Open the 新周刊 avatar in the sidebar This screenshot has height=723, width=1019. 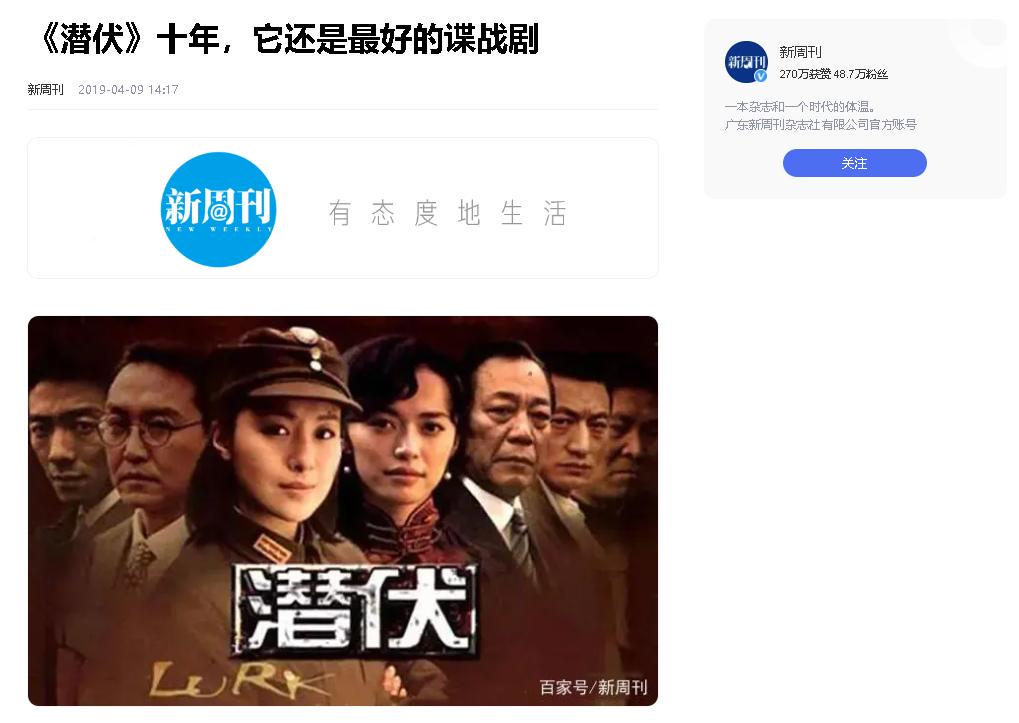pos(746,62)
